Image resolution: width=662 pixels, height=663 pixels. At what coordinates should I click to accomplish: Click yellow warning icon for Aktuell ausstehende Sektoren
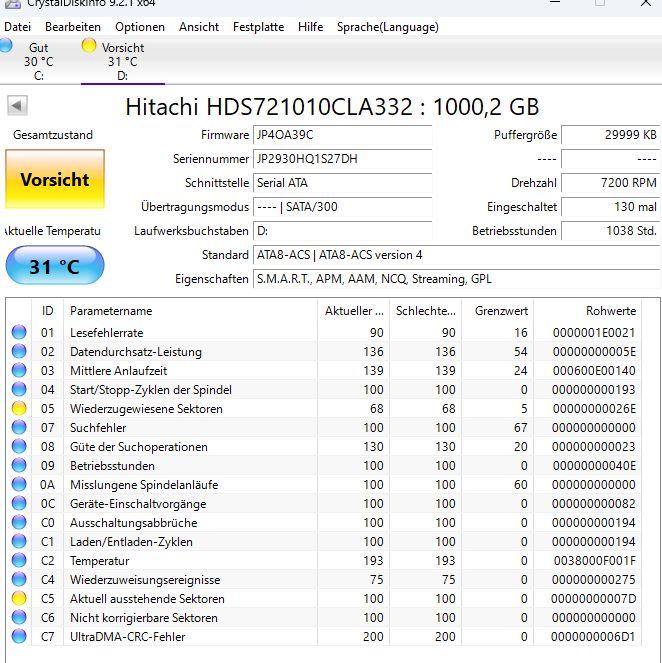[x=19, y=599]
